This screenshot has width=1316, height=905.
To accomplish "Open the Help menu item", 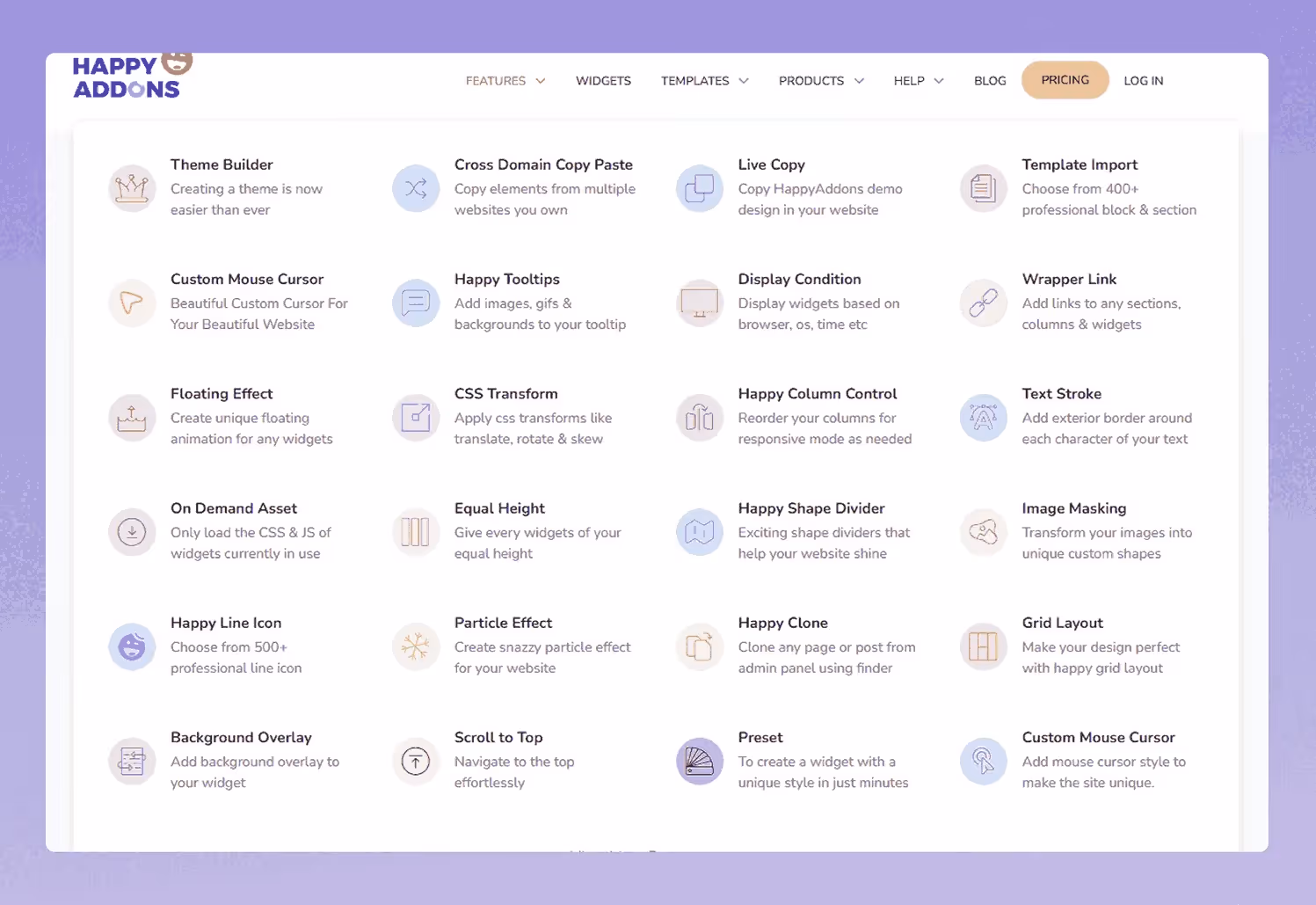I will (909, 81).
